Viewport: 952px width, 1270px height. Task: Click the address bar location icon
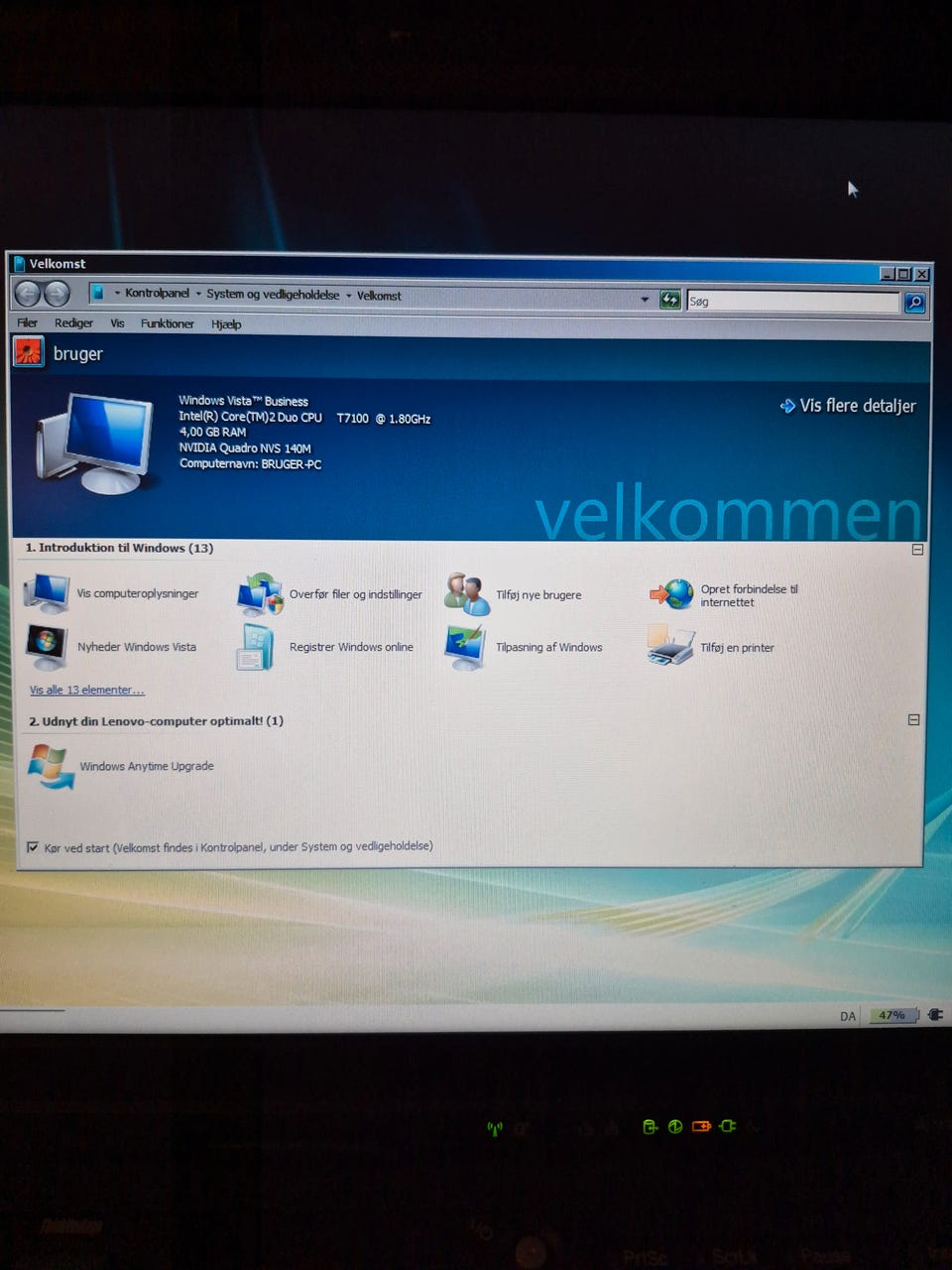tap(98, 293)
